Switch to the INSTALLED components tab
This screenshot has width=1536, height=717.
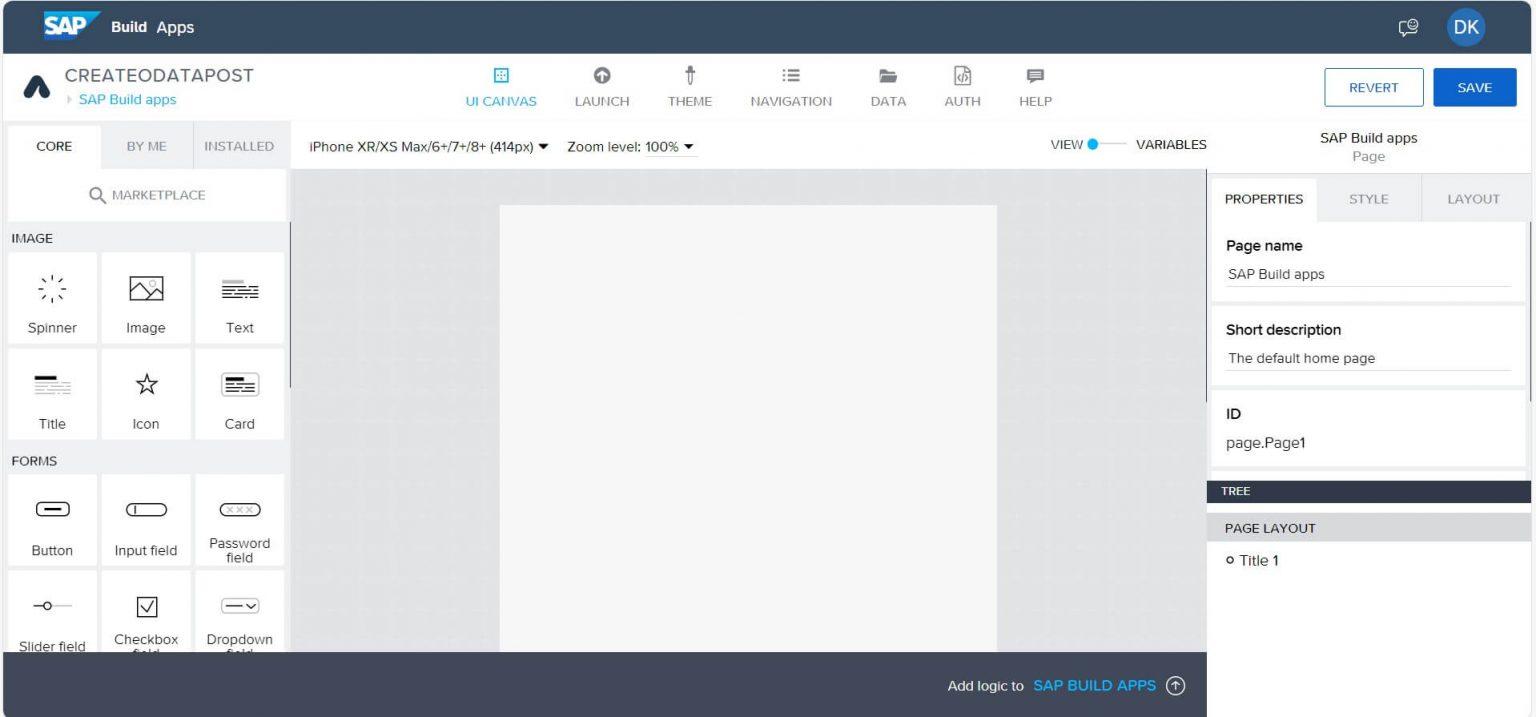(x=239, y=145)
